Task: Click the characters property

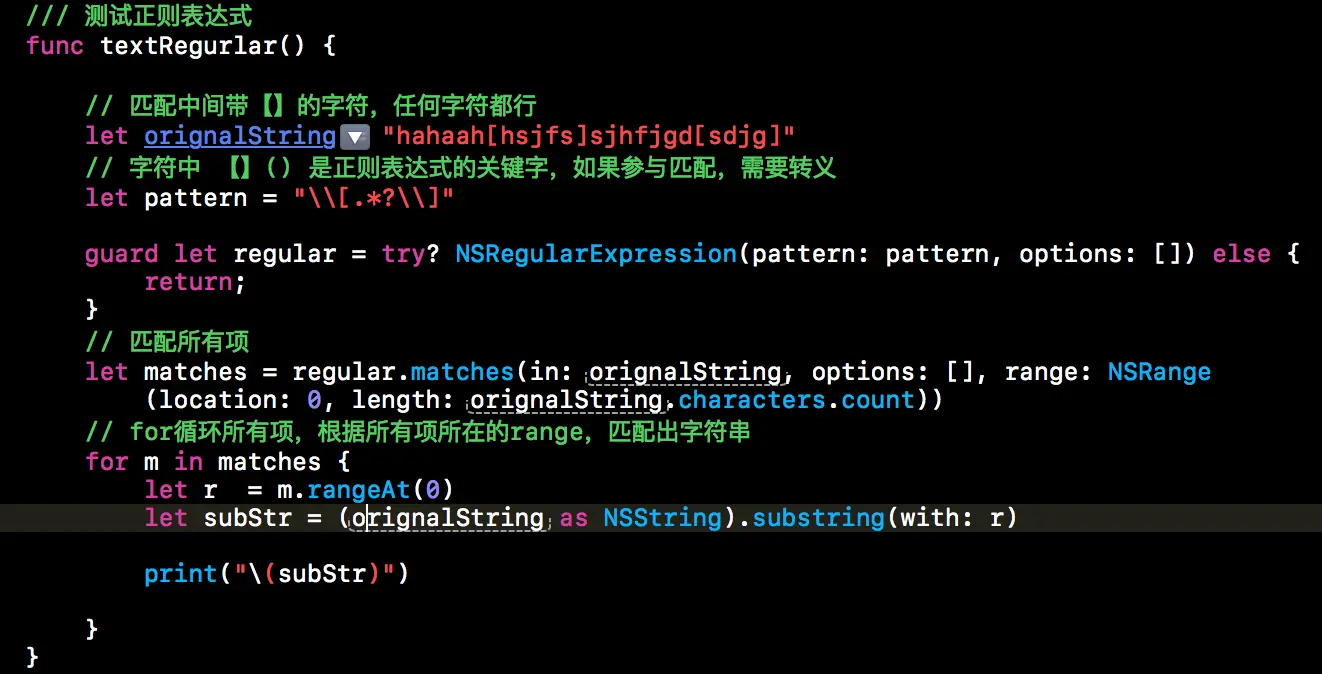Action: [x=753, y=400]
